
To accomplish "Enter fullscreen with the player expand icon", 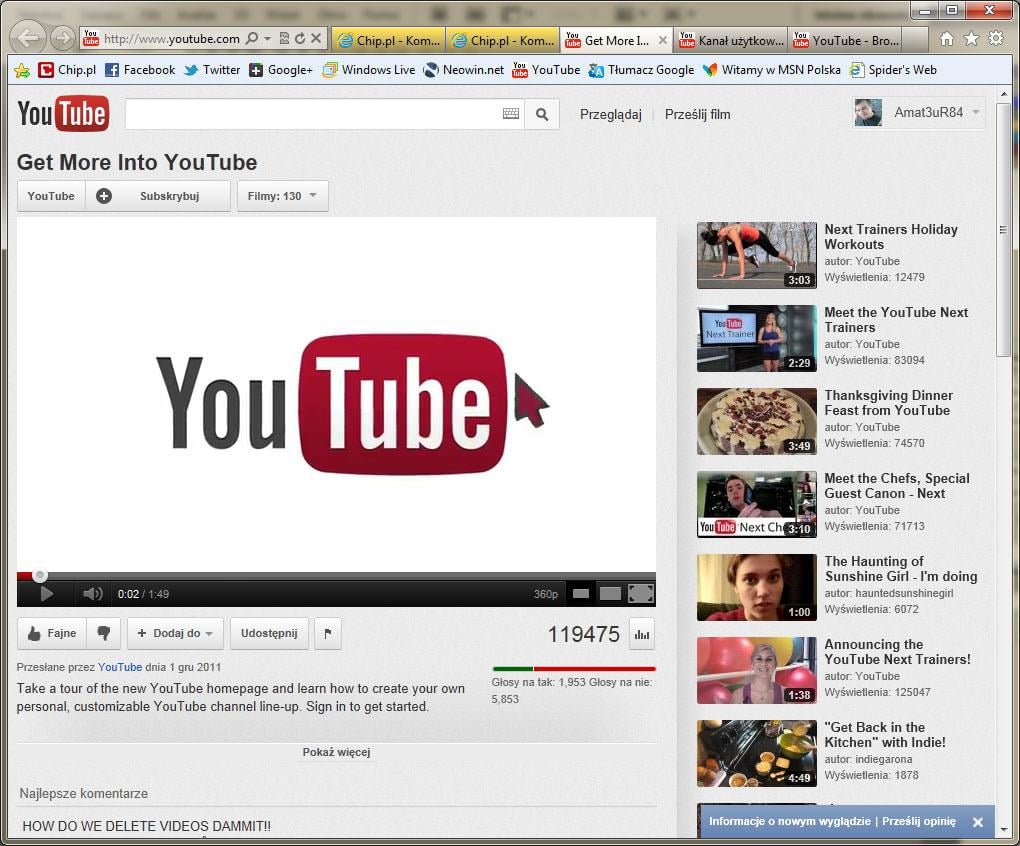I will click(x=640, y=592).
